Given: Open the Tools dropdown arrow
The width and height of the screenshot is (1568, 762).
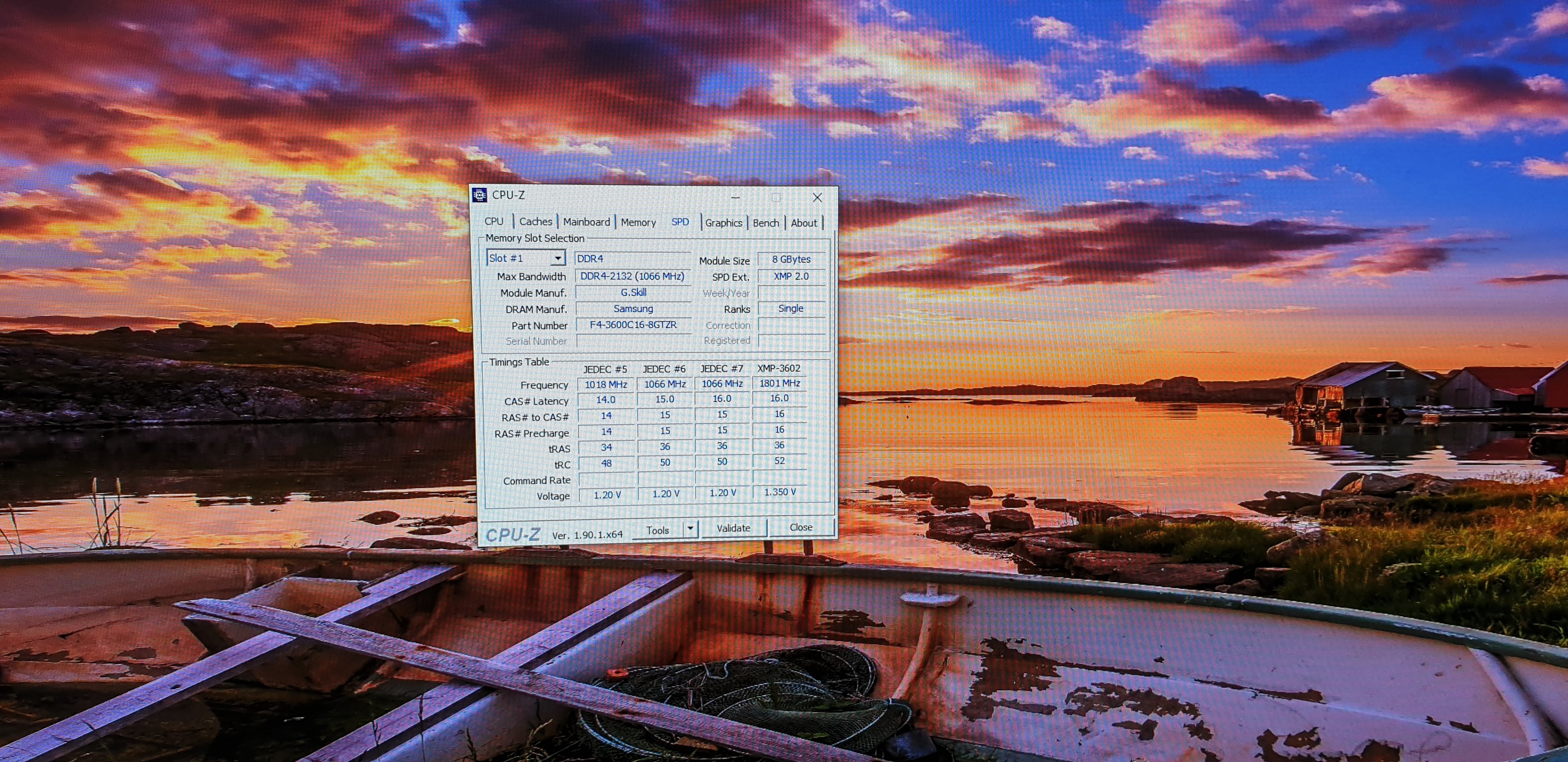Looking at the screenshot, I should tap(690, 528).
